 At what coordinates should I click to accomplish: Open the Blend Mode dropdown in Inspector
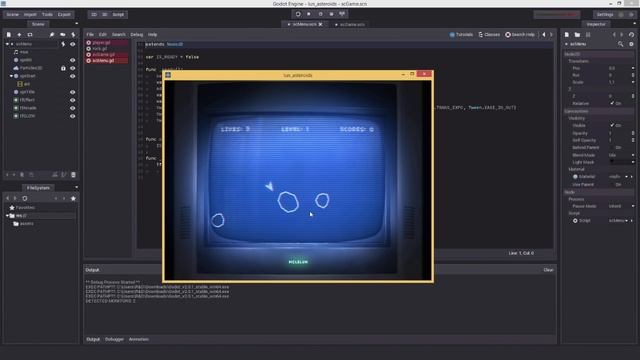[x=622, y=155]
